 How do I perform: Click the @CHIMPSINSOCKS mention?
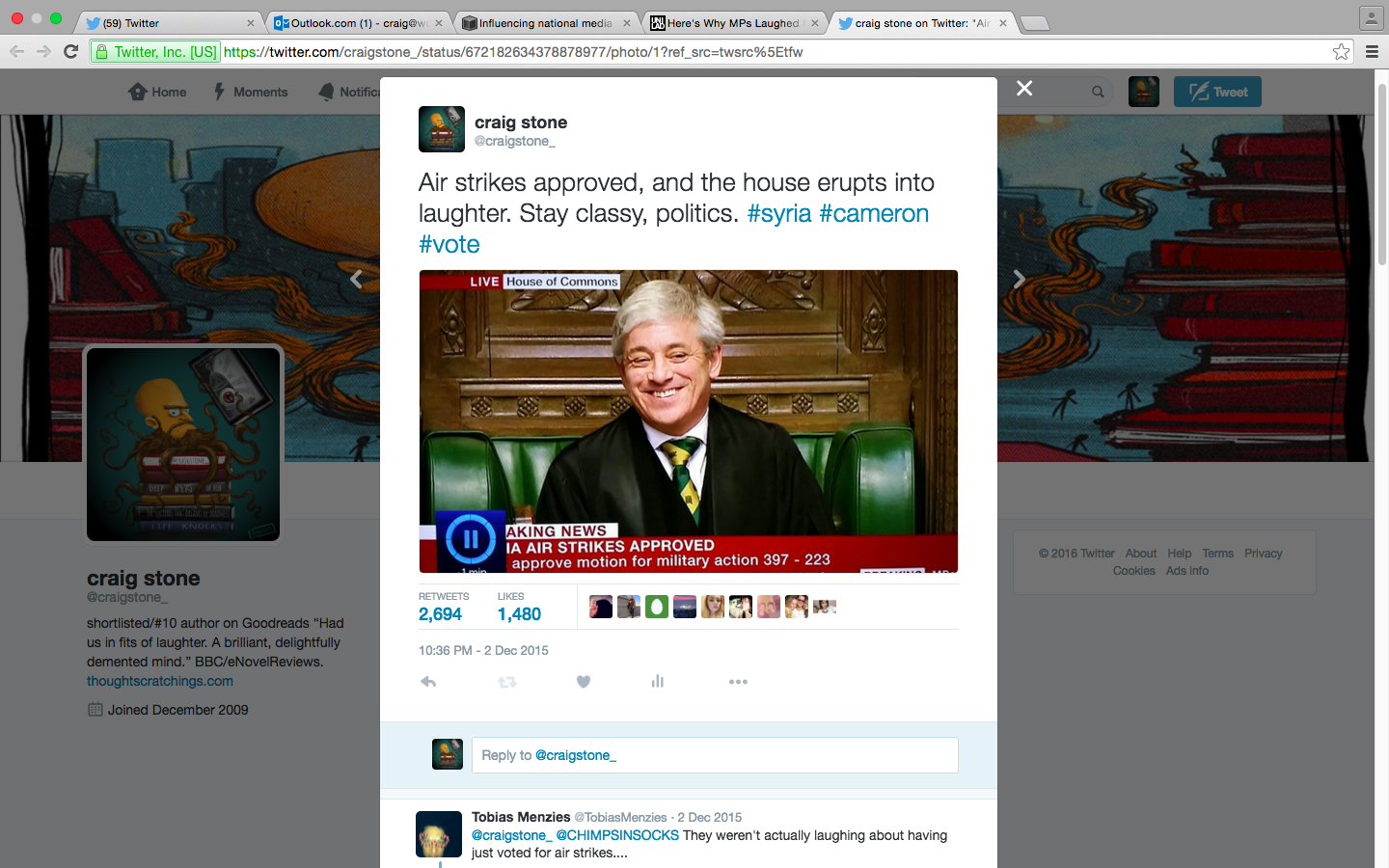tap(617, 835)
